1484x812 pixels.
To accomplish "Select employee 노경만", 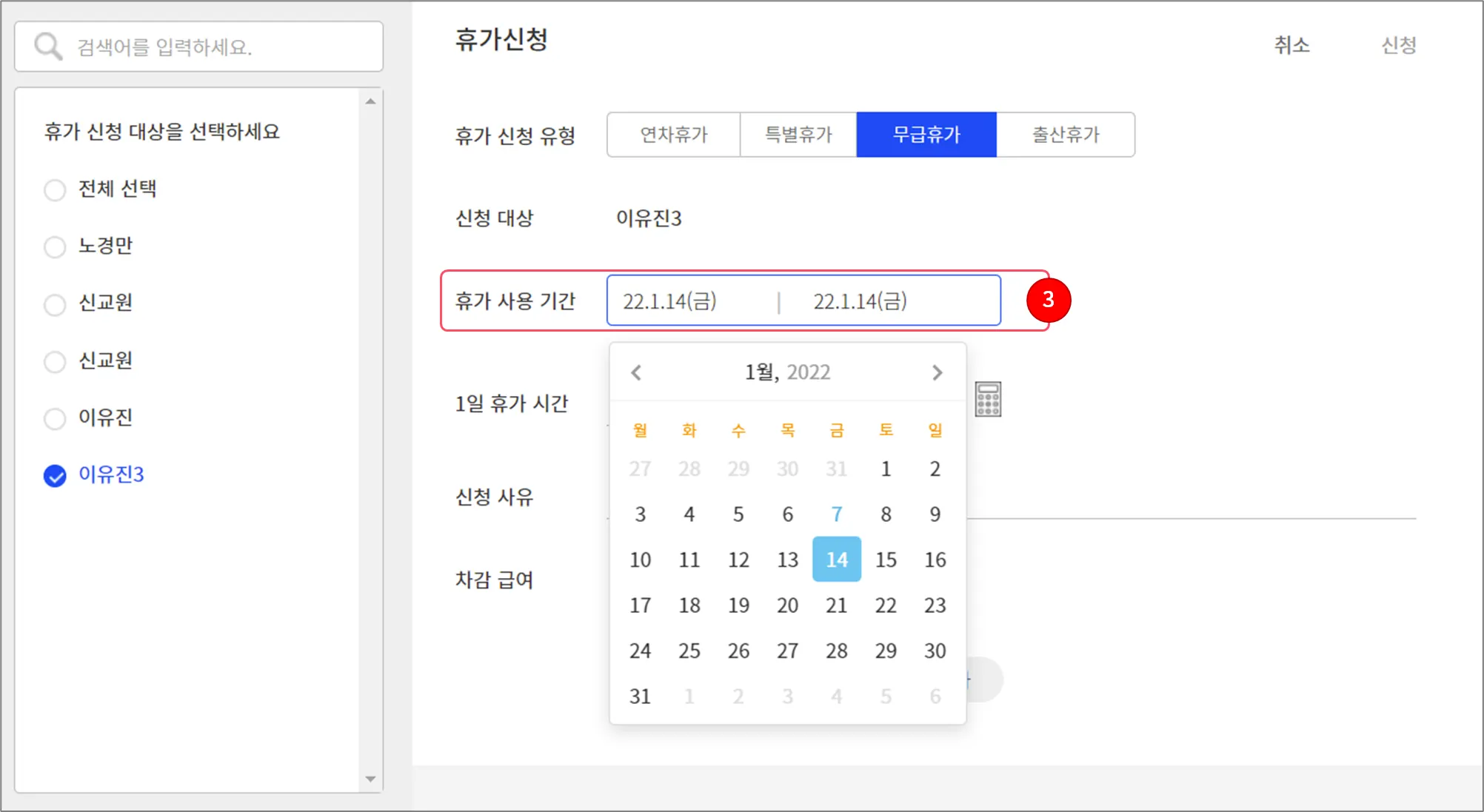I will click(55, 246).
